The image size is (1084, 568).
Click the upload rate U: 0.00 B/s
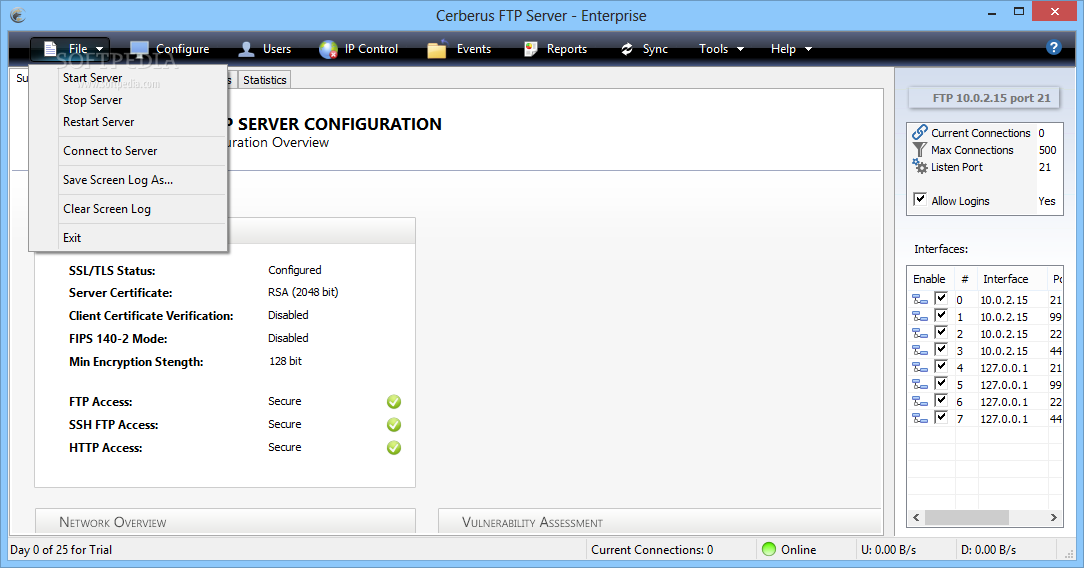coord(888,550)
